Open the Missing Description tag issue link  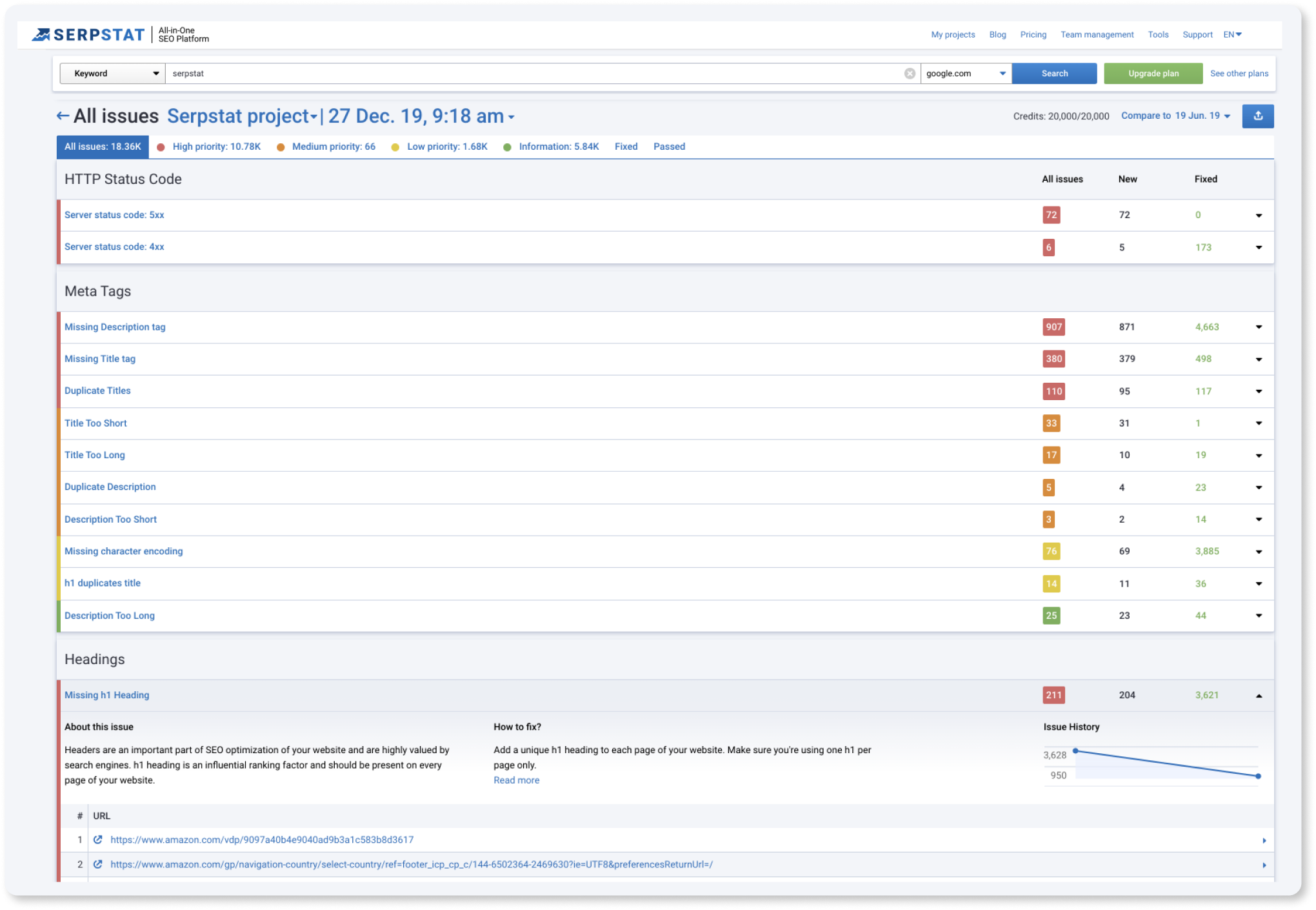pyautogui.click(x=115, y=327)
